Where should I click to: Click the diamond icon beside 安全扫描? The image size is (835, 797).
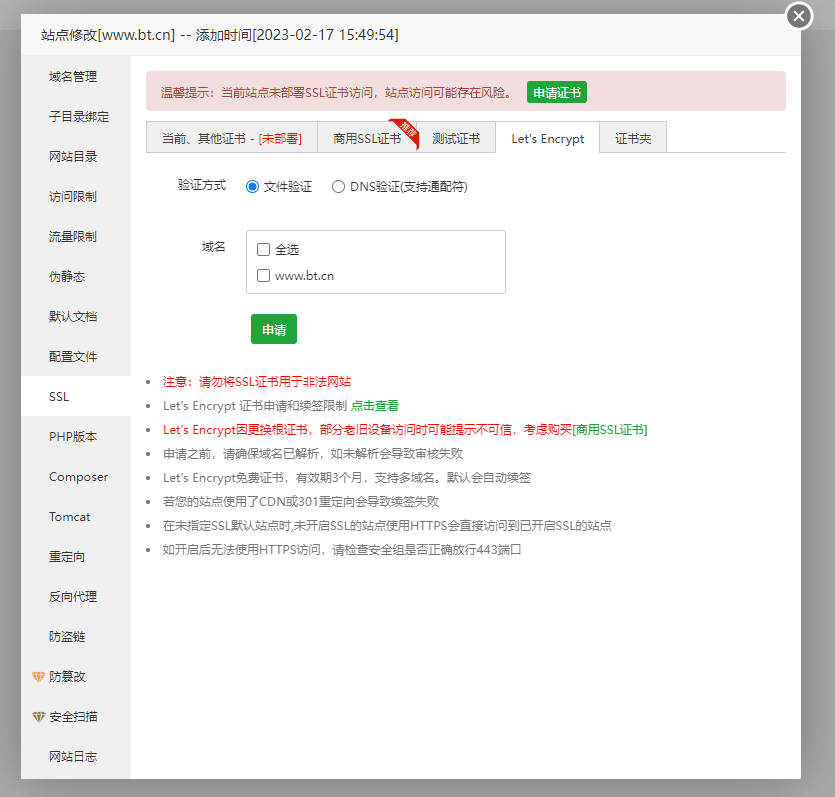(x=39, y=717)
